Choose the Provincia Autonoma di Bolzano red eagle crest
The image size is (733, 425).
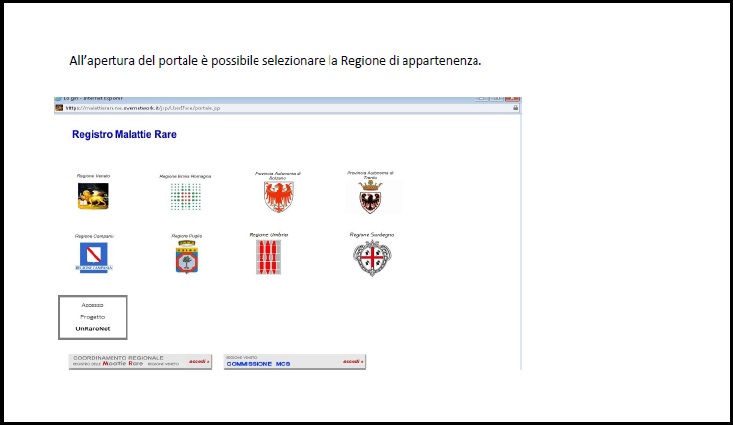[x=279, y=197]
